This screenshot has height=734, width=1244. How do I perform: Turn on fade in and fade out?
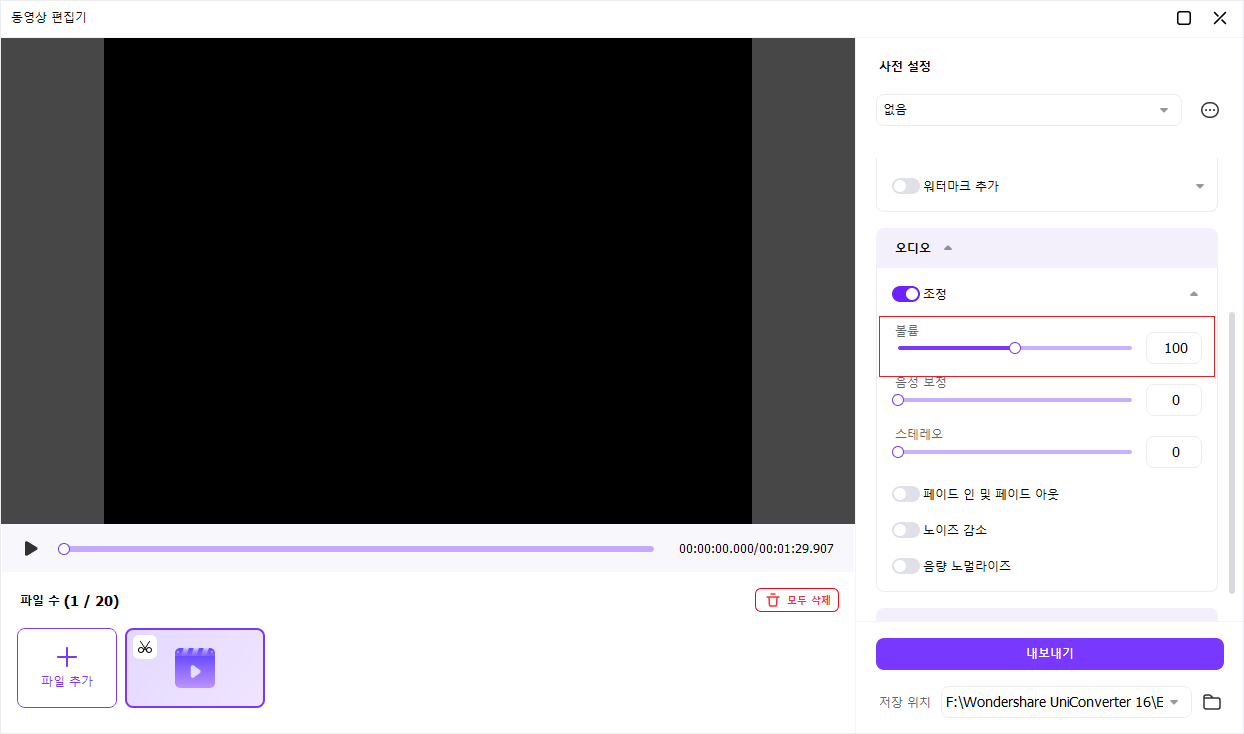[906, 494]
